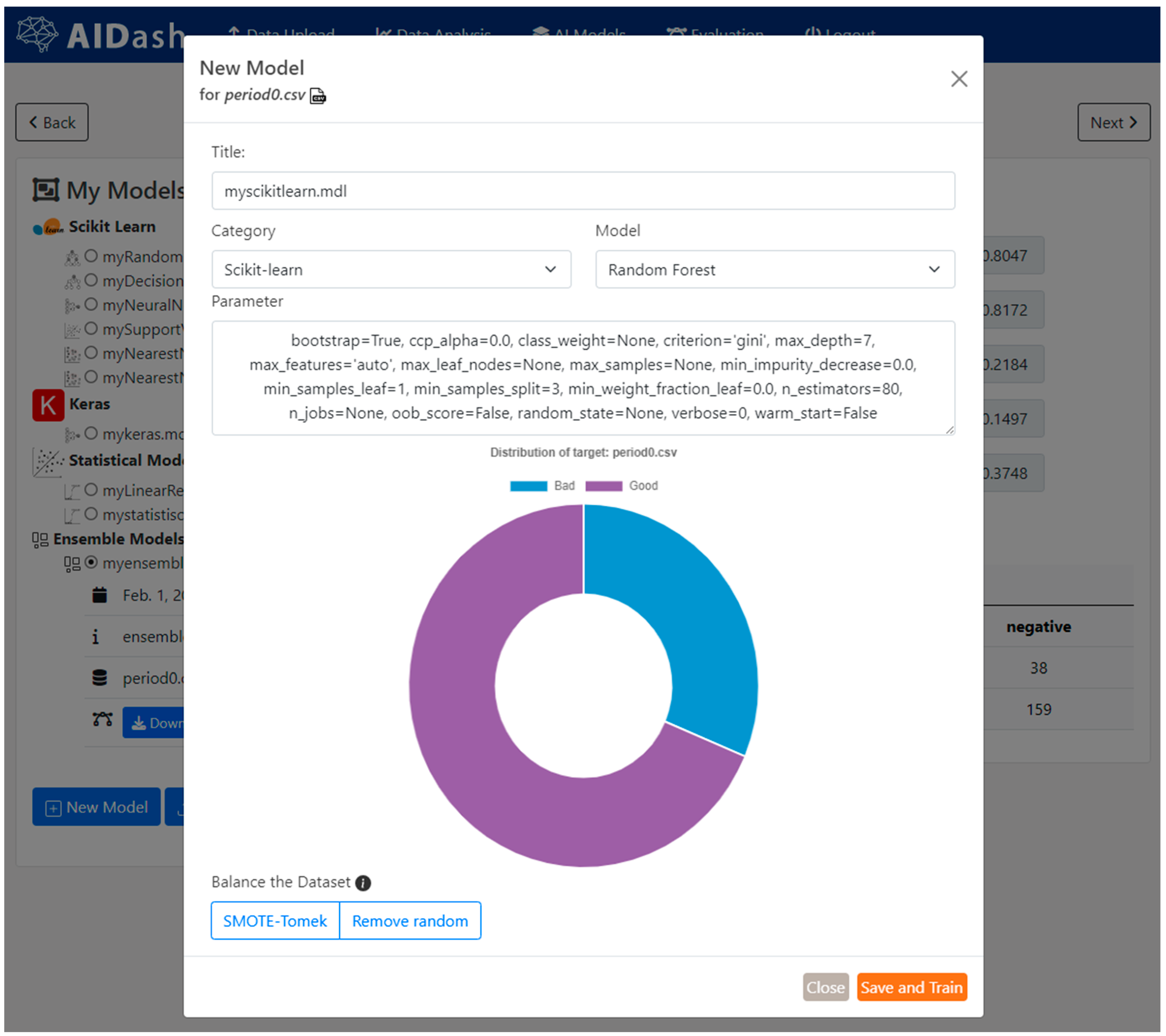The height and width of the screenshot is (1036, 1166).
Task: Click the info icon next to Balance the Dataset
Action: [363, 882]
